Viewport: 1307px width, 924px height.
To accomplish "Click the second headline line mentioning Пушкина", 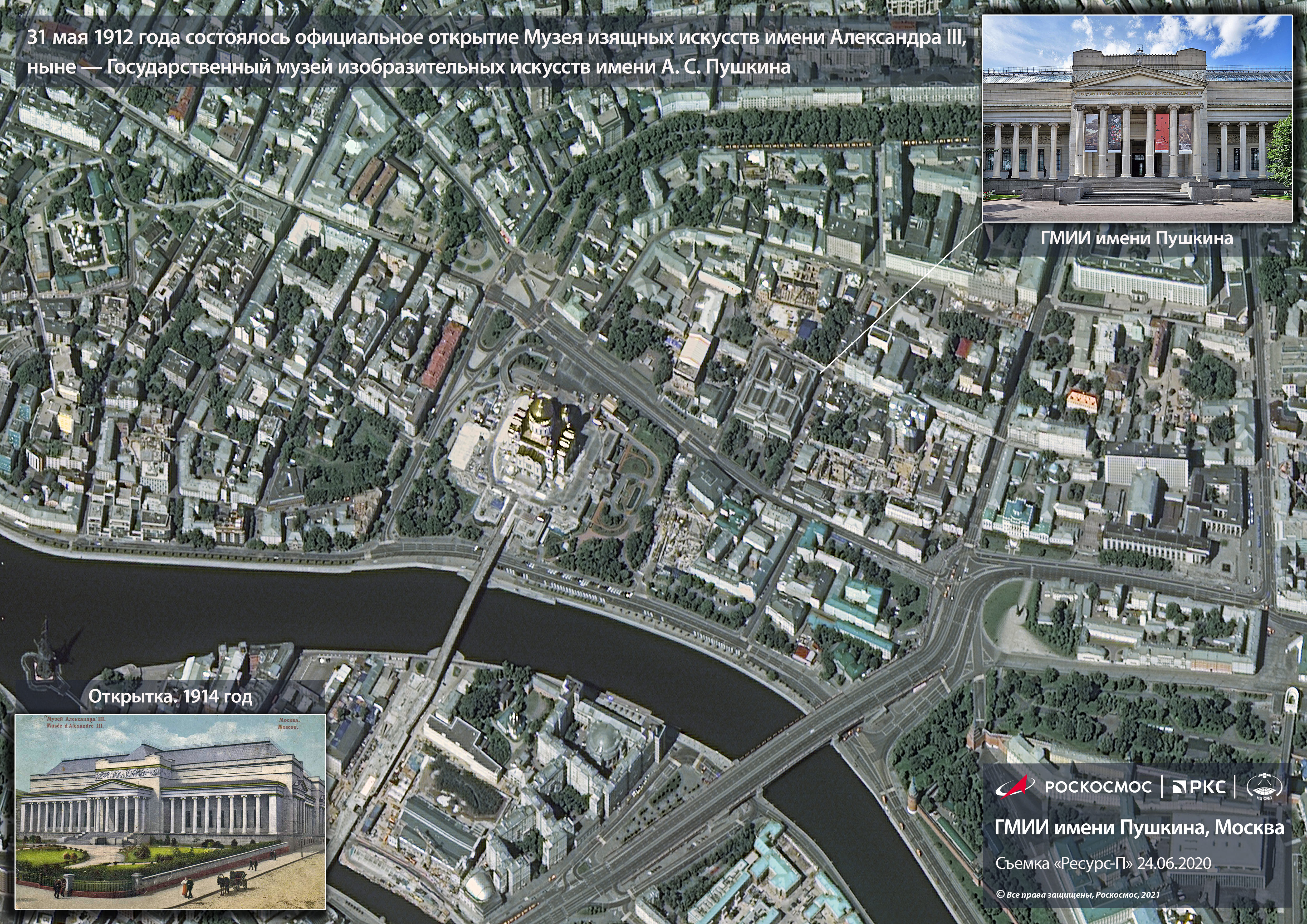I will [409, 67].
